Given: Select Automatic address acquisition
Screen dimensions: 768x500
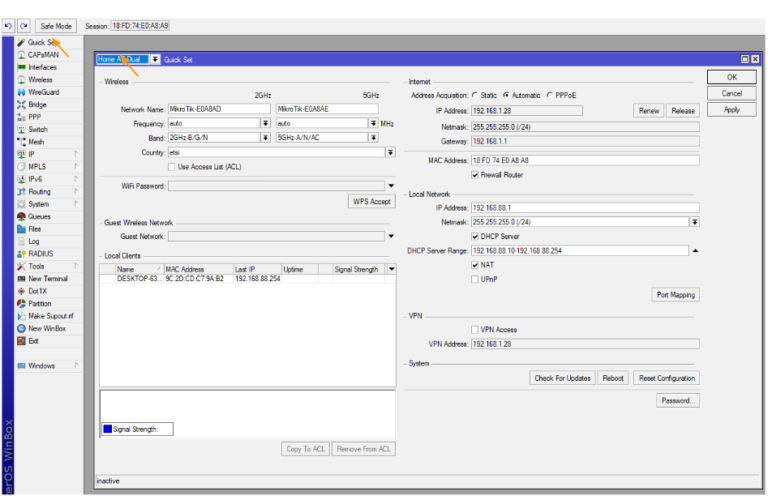Looking at the screenshot, I should click(506, 95).
